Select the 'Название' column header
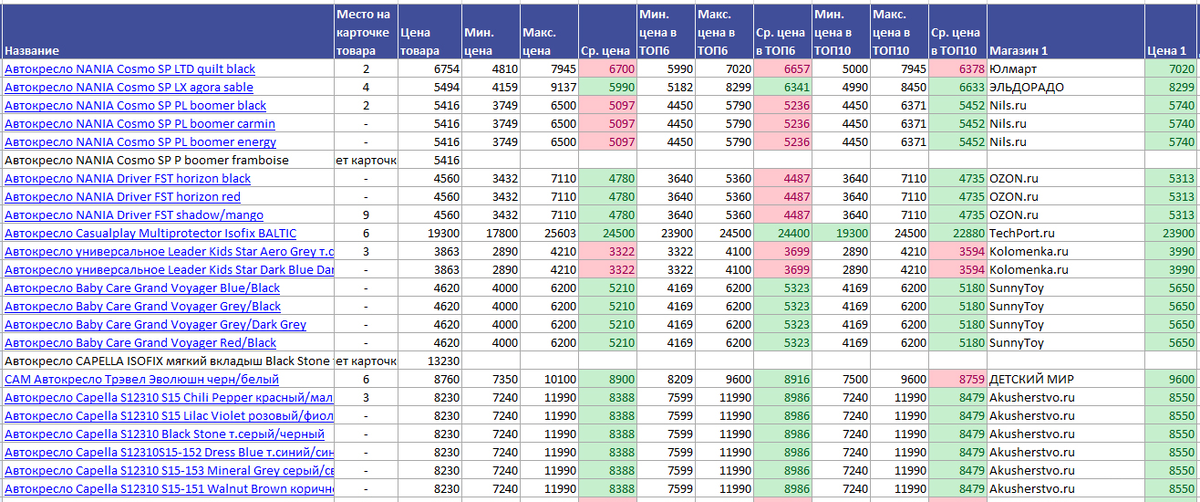This screenshot has height=502, width=1200. (167, 31)
